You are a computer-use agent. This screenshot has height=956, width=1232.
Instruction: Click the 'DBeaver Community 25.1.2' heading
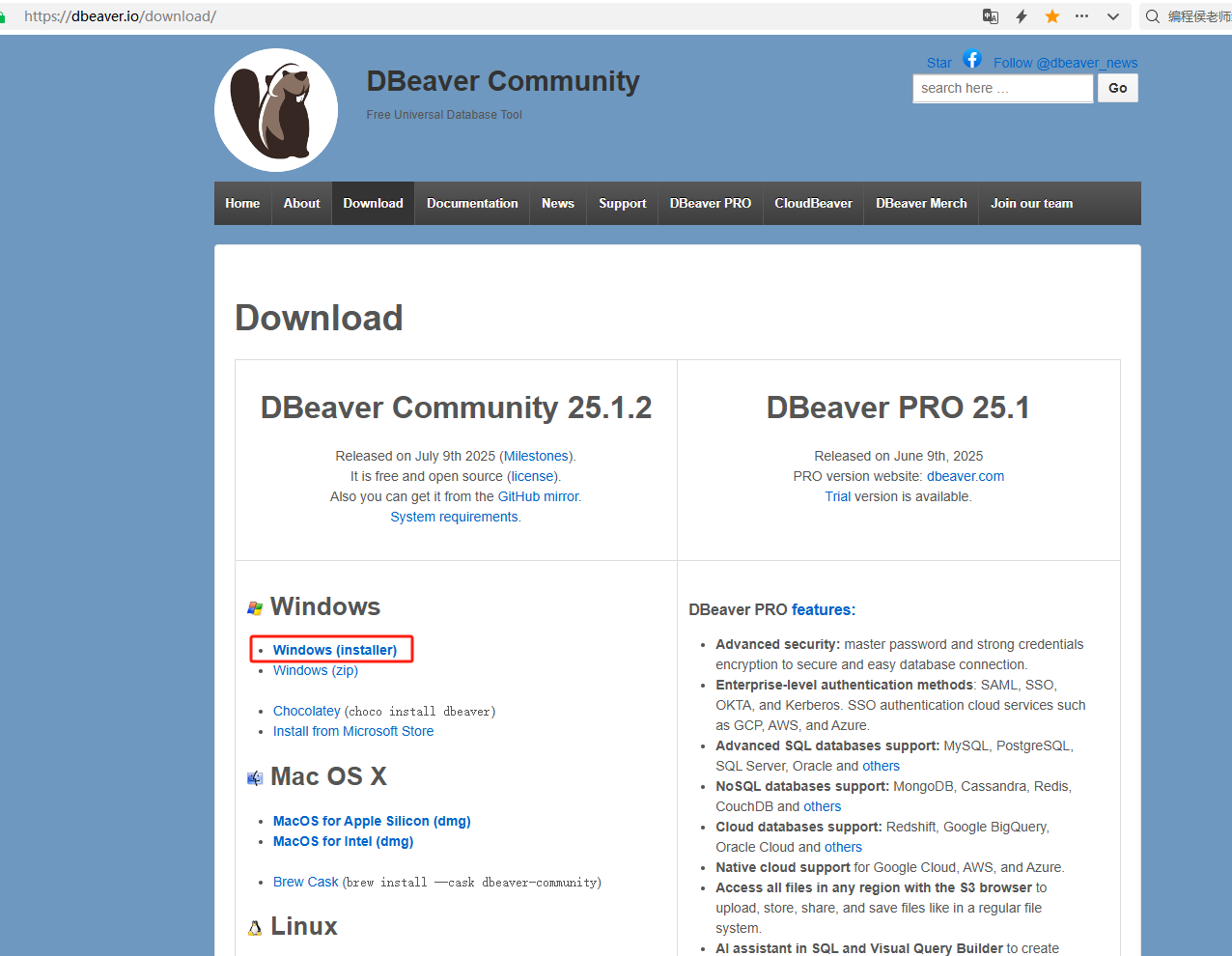pyautogui.click(x=456, y=408)
